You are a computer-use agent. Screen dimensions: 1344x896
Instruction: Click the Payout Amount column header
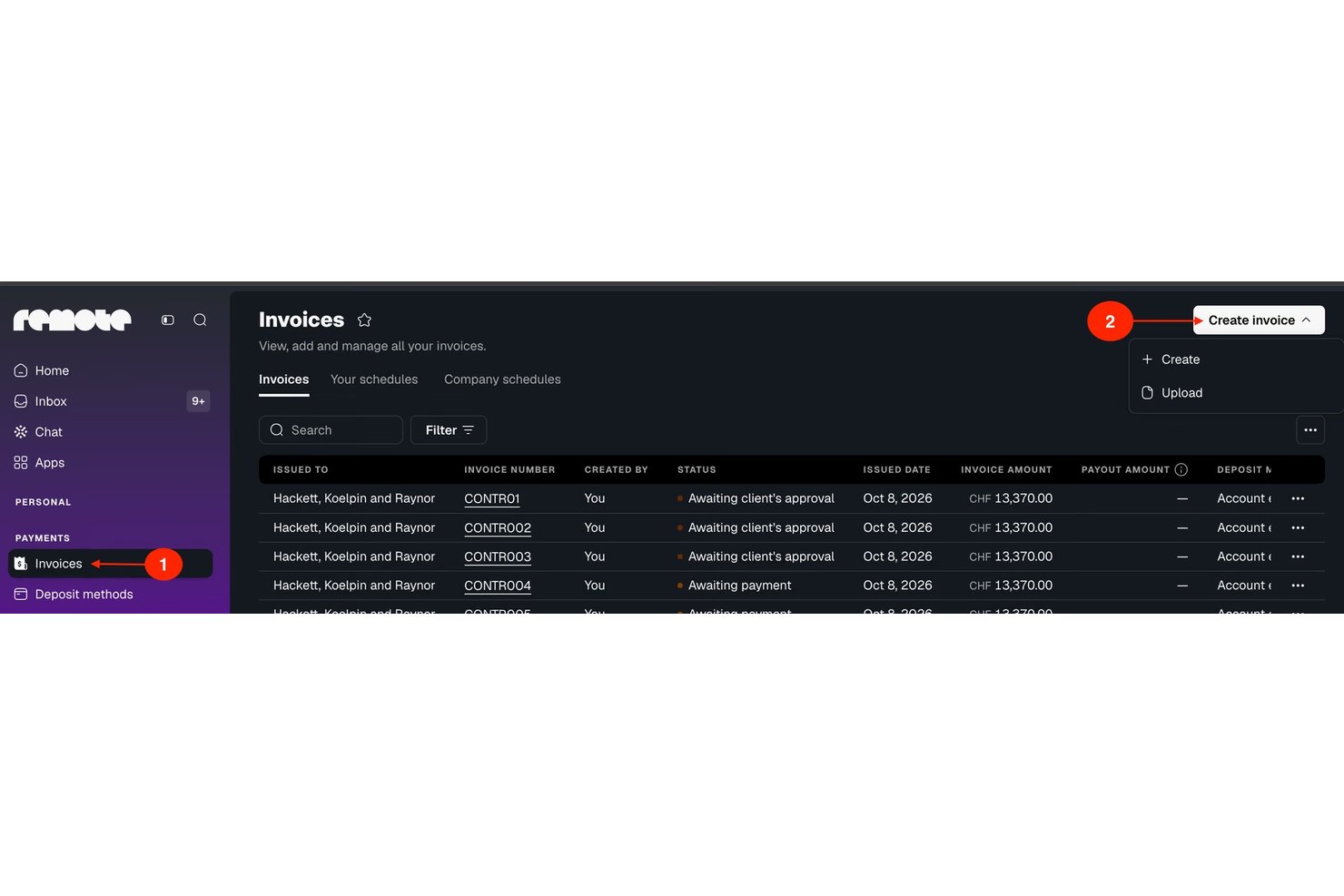(1125, 470)
